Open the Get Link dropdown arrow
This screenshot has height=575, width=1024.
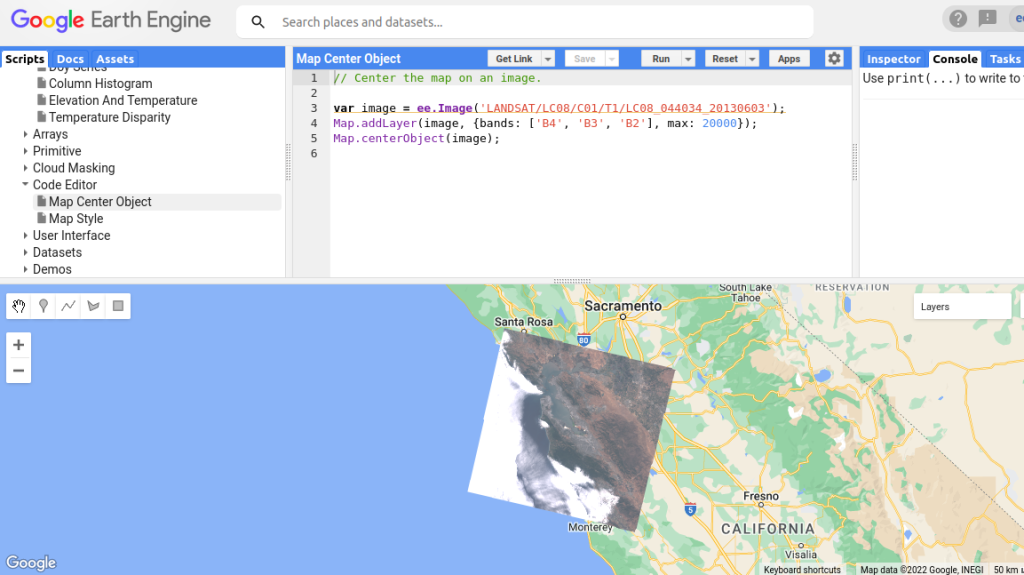pos(548,59)
